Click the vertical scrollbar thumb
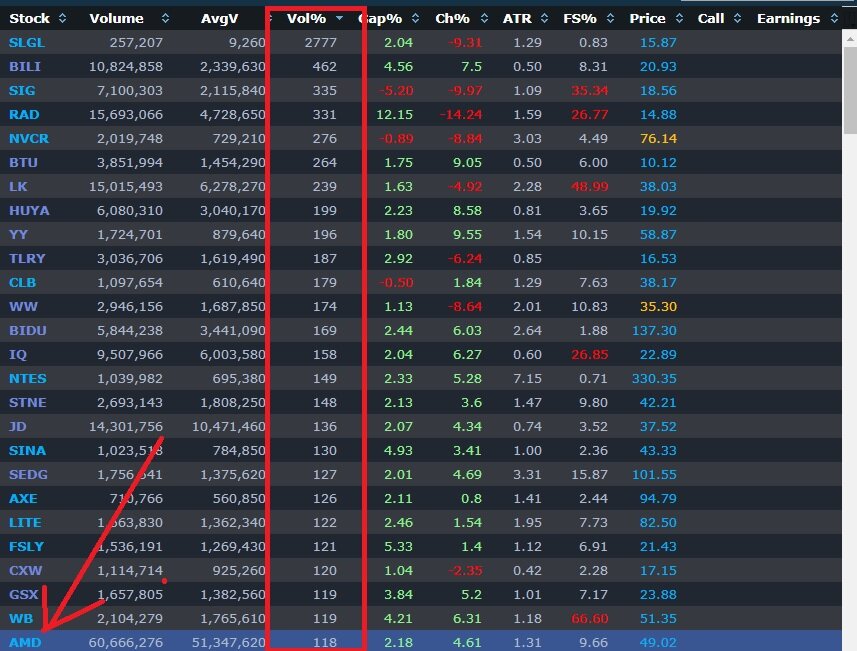The height and width of the screenshot is (651, 857). coord(850,90)
